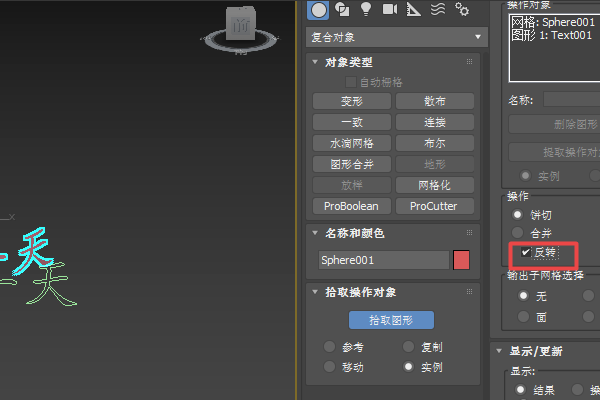
Task: Collapse the 名称和颜色 rollout
Action: click(315, 233)
